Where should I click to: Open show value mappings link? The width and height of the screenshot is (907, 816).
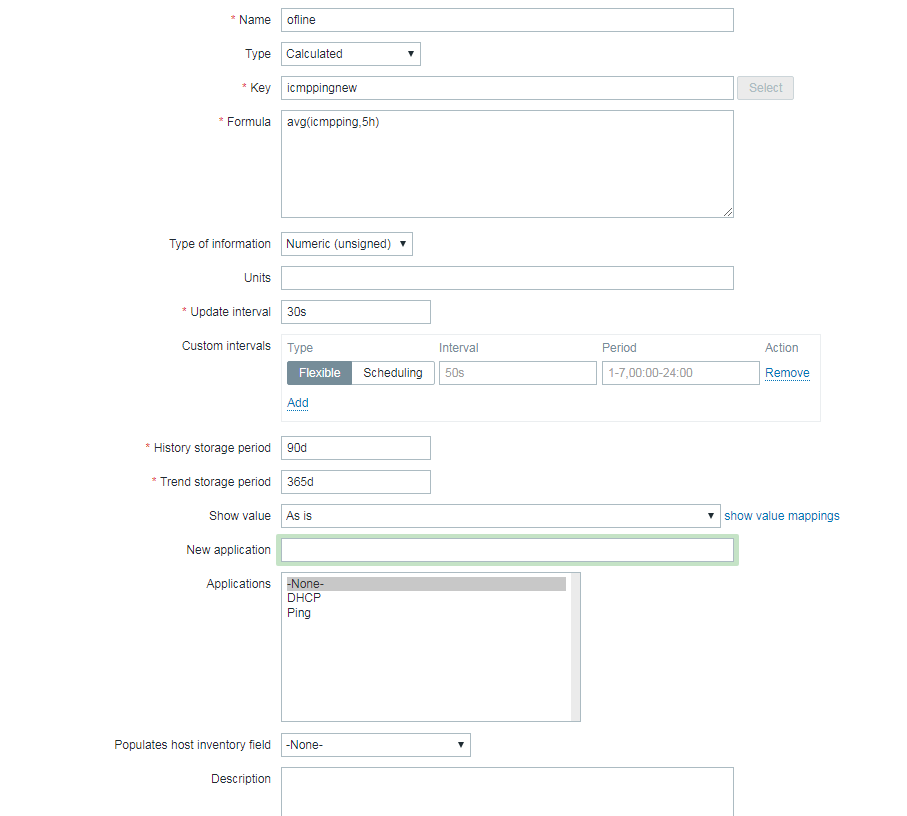click(782, 516)
